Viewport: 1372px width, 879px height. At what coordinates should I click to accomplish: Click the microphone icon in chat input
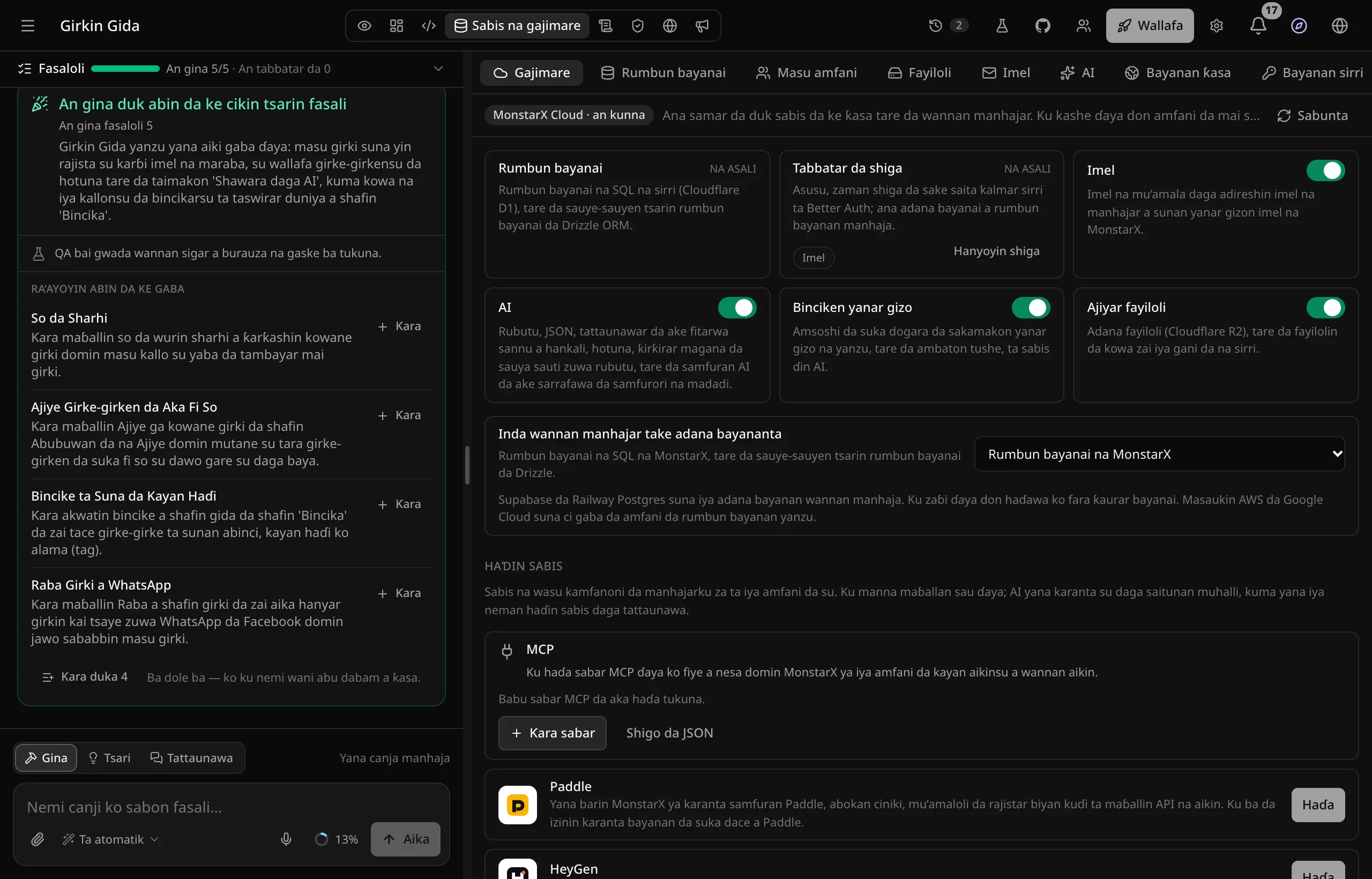click(x=286, y=839)
